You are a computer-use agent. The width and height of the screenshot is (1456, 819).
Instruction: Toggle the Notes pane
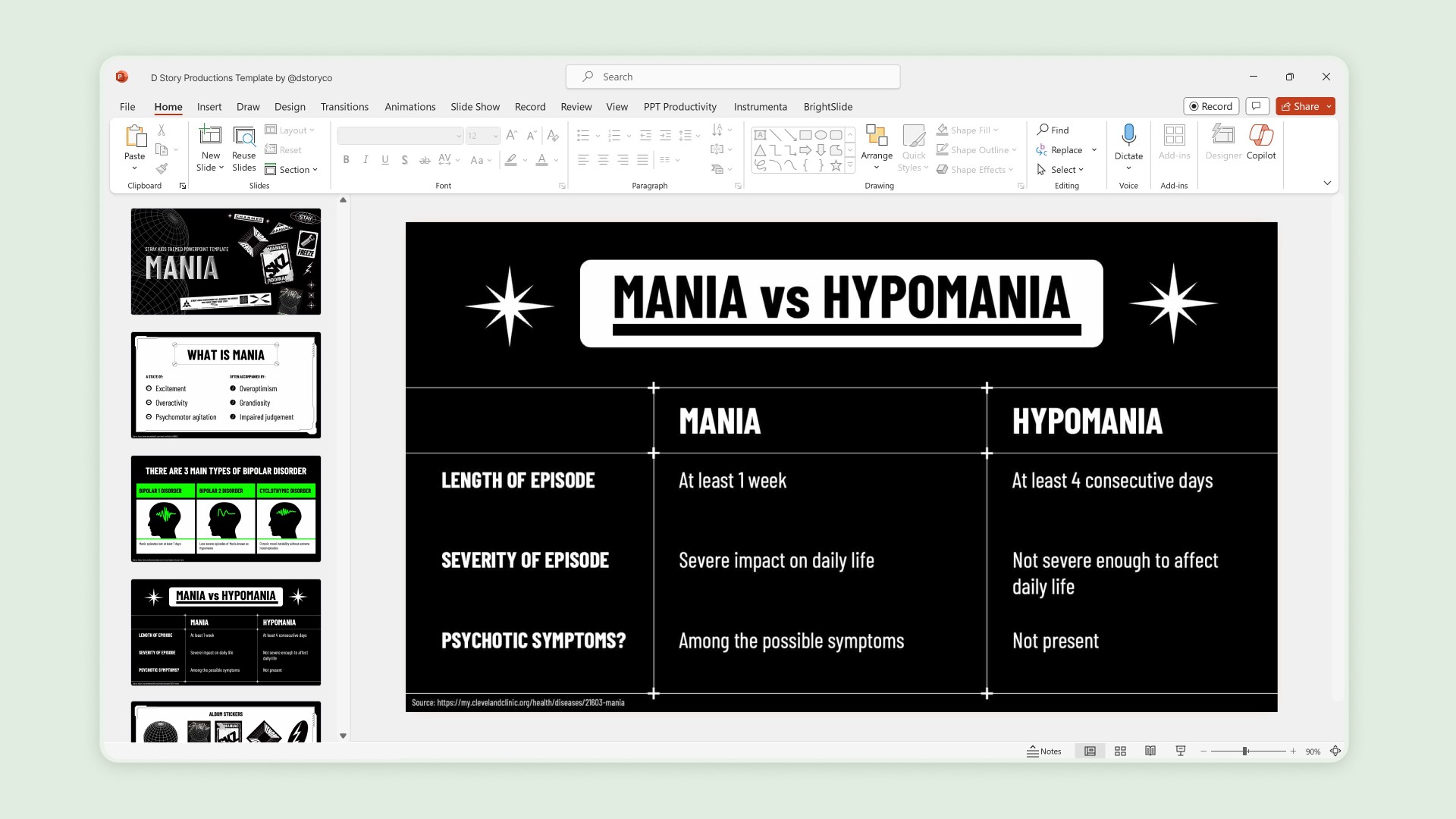point(1044,752)
